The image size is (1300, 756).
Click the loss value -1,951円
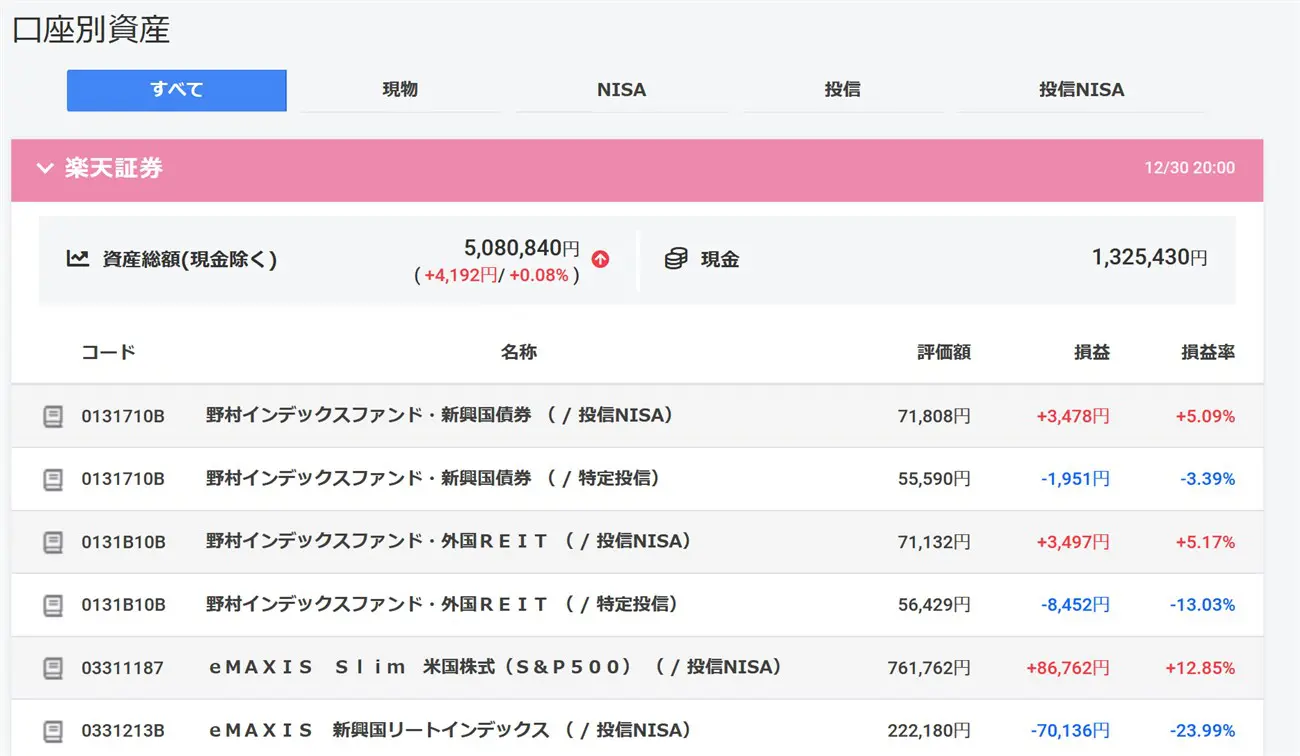[x=1075, y=479]
